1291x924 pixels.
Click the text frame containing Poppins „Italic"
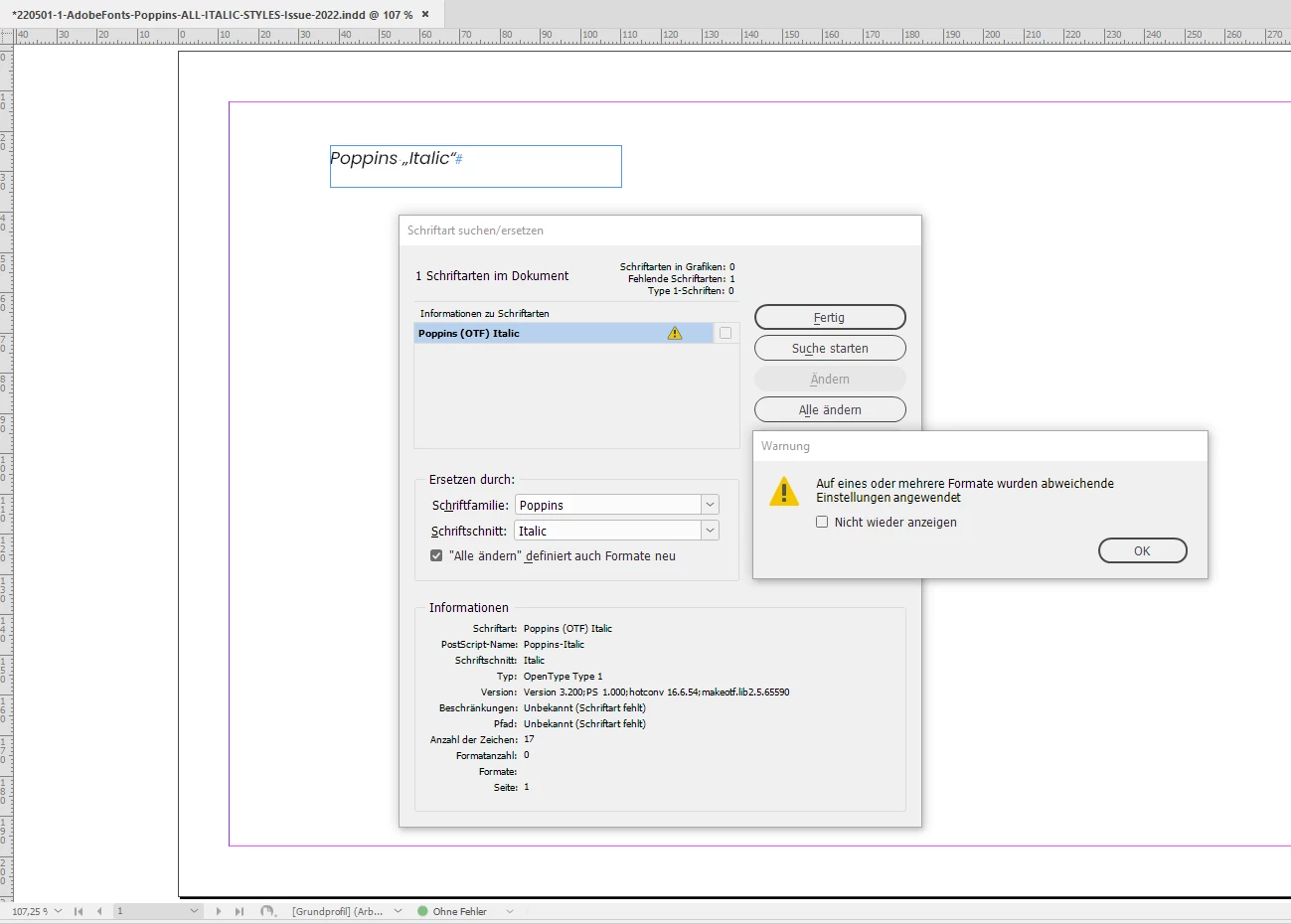coord(476,166)
